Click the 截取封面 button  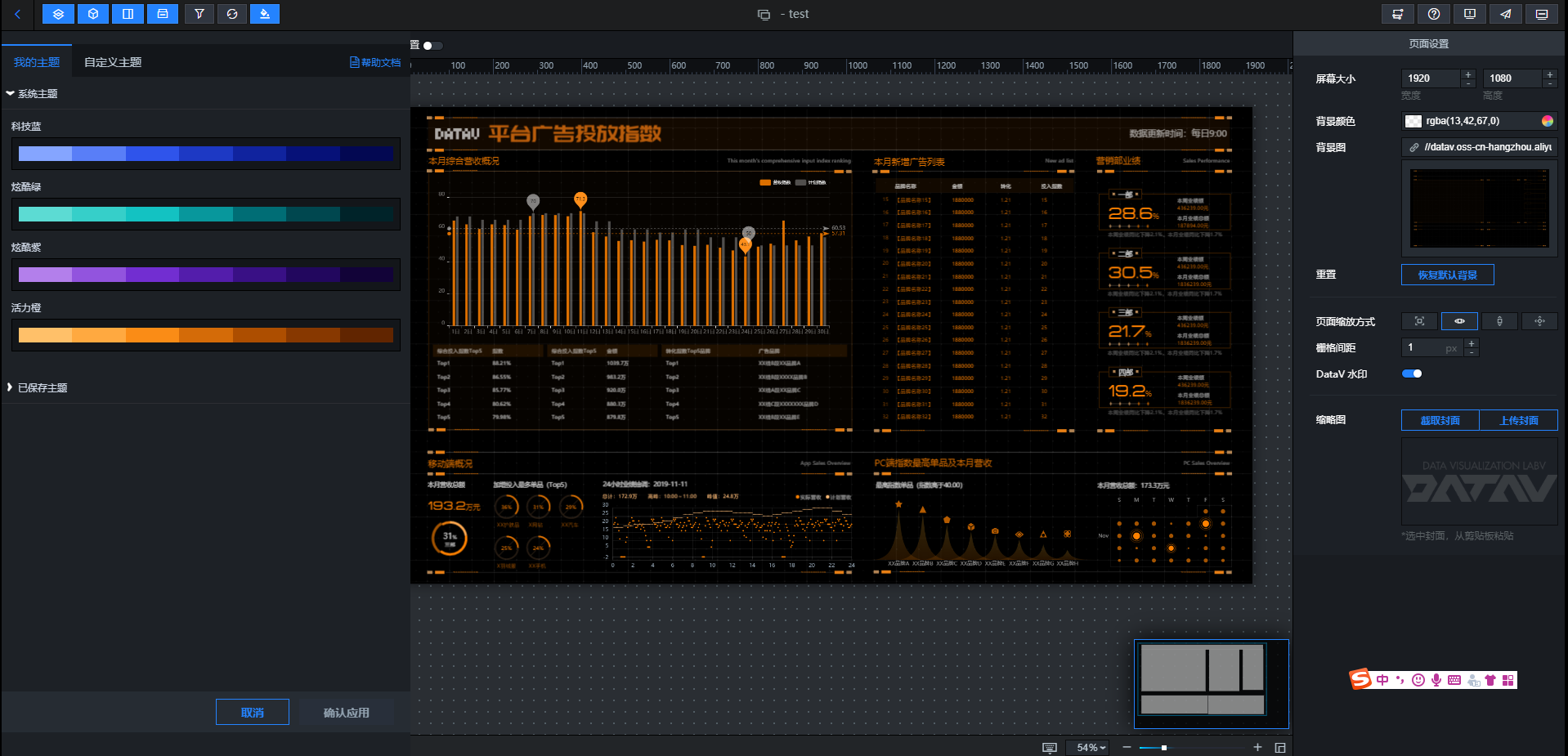click(x=1440, y=420)
